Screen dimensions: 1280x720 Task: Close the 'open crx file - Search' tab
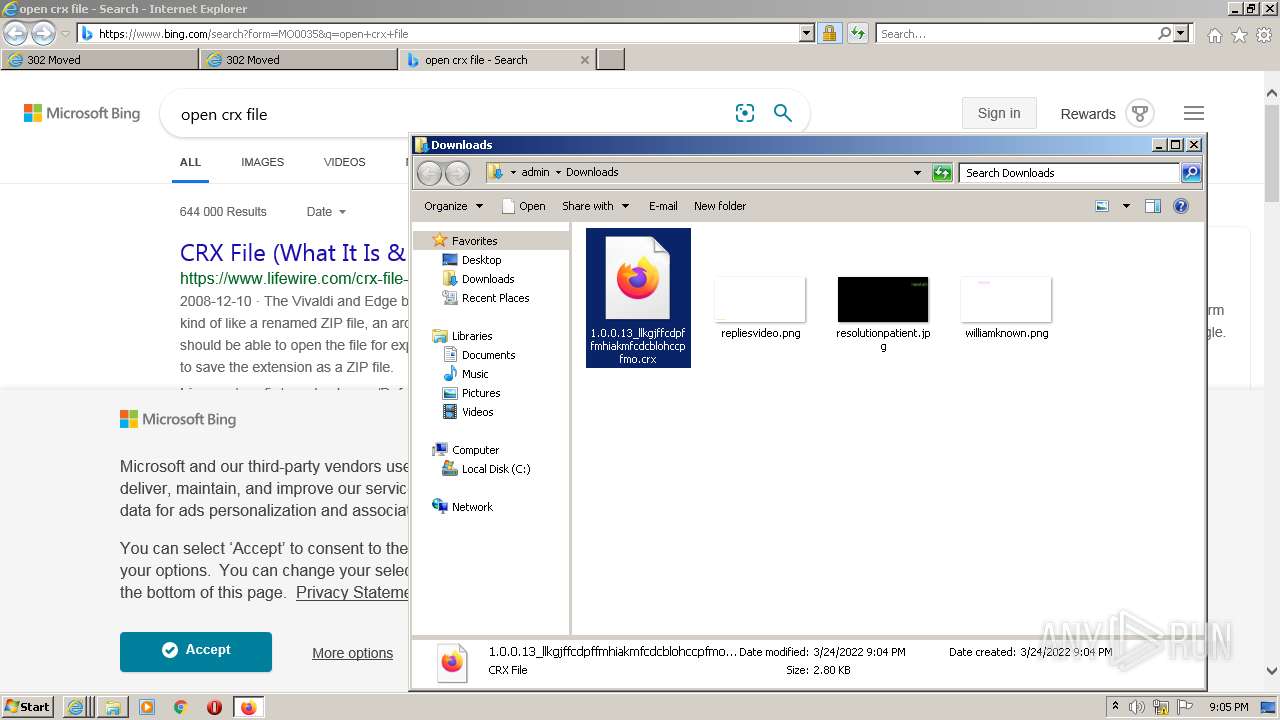point(585,60)
